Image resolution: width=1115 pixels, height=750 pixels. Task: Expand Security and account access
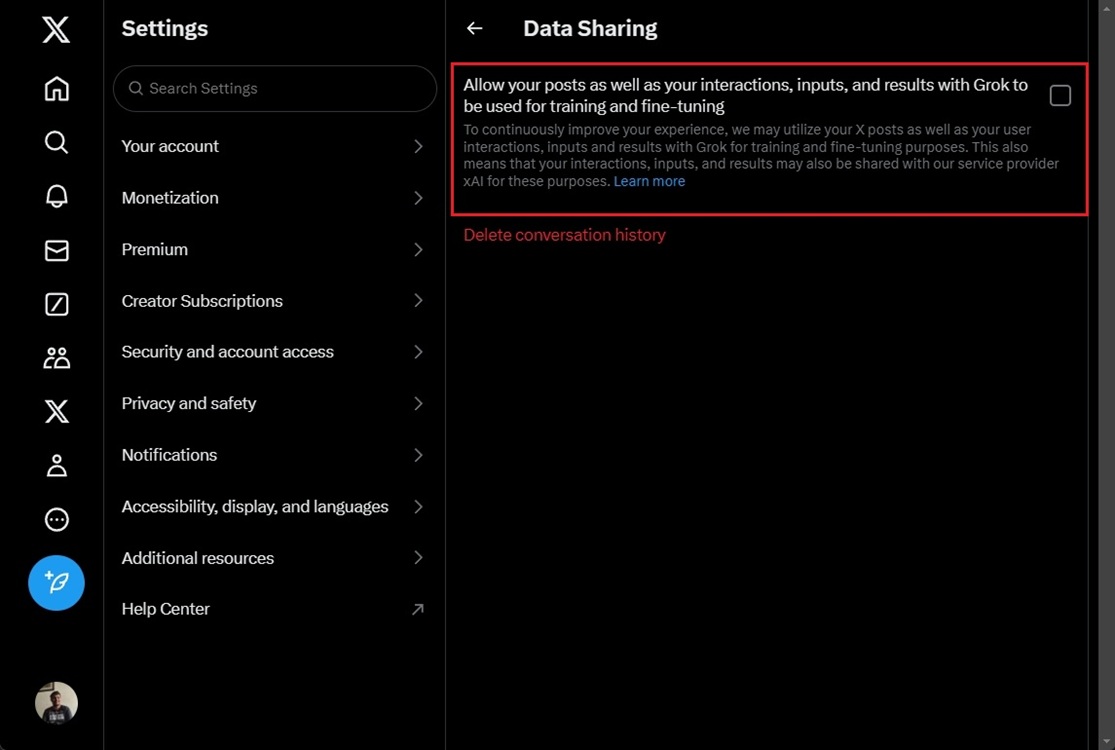click(x=274, y=351)
